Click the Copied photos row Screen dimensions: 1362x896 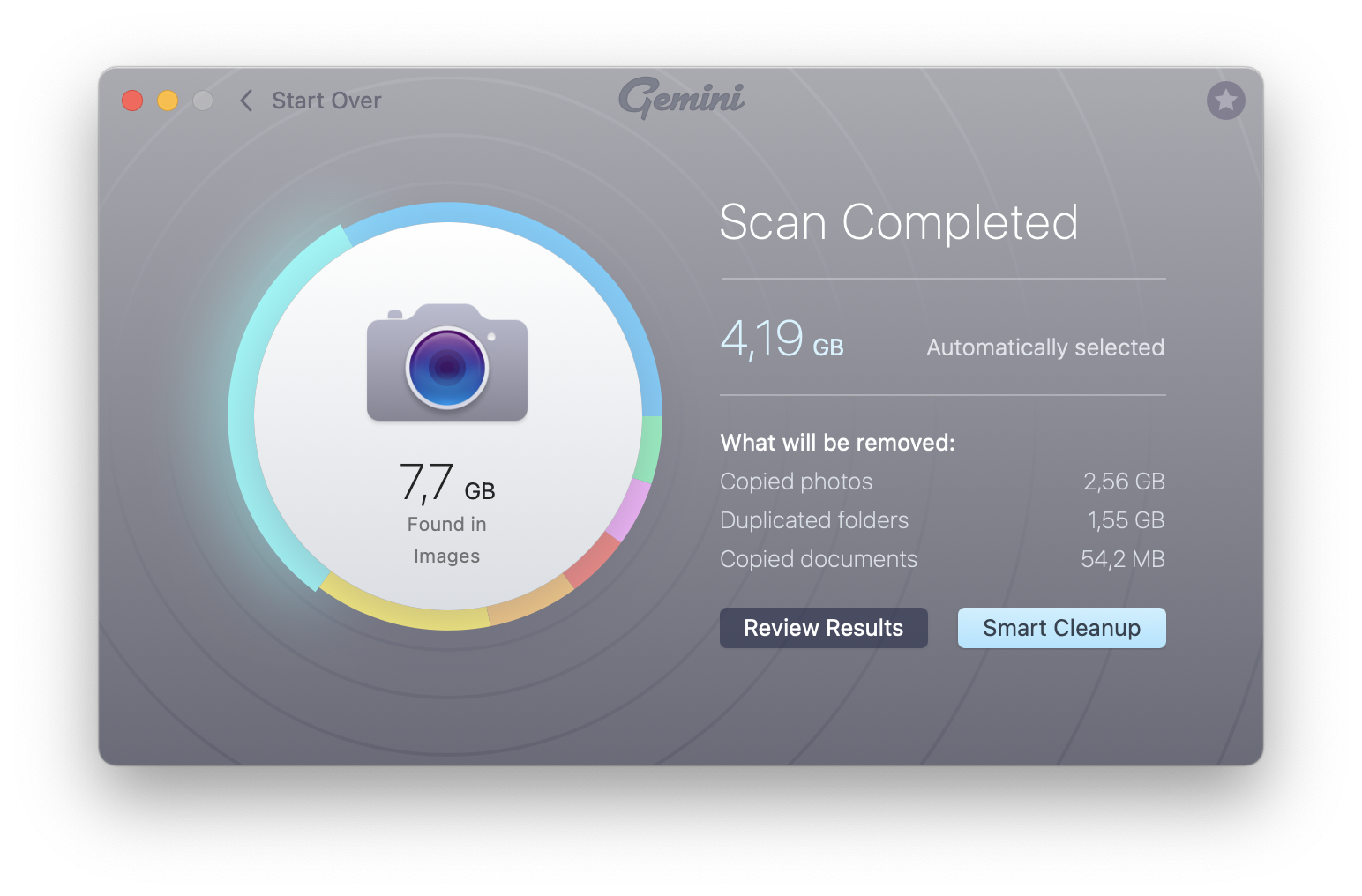(942, 482)
